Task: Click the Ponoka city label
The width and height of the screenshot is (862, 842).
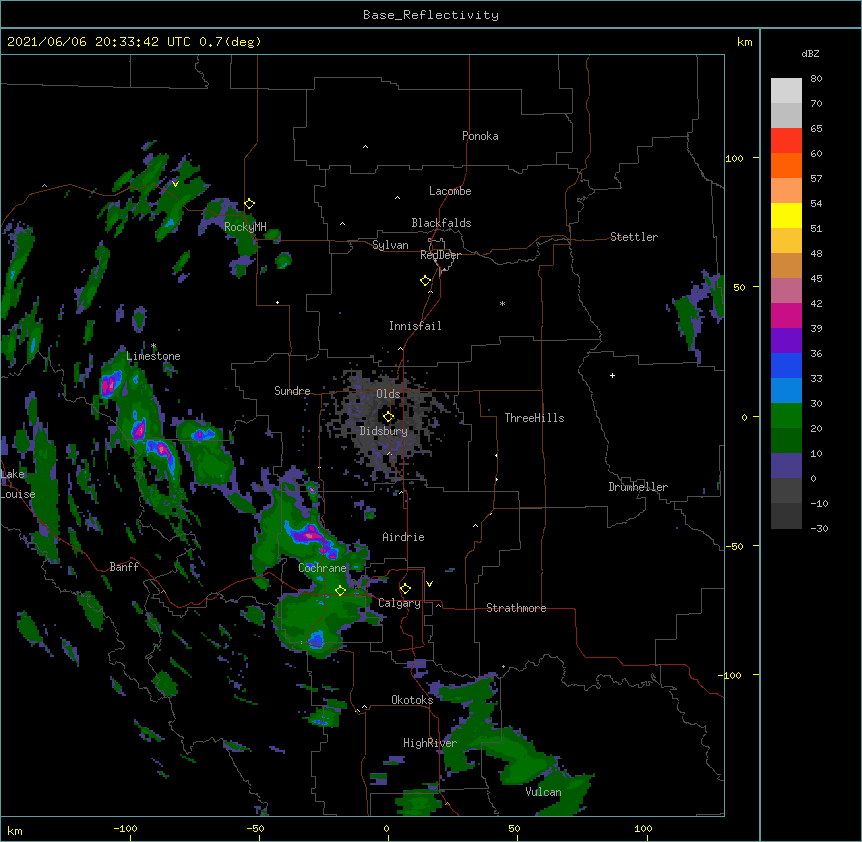Action: tap(480, 136)
